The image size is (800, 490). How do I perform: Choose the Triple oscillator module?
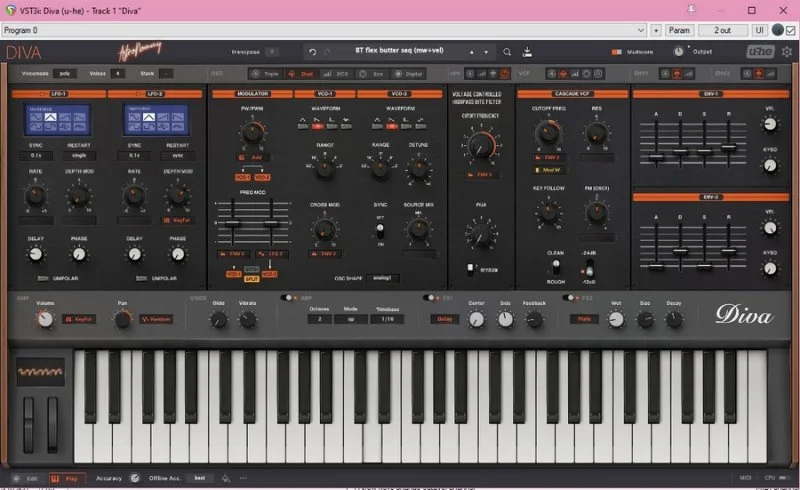coord(265,74)
